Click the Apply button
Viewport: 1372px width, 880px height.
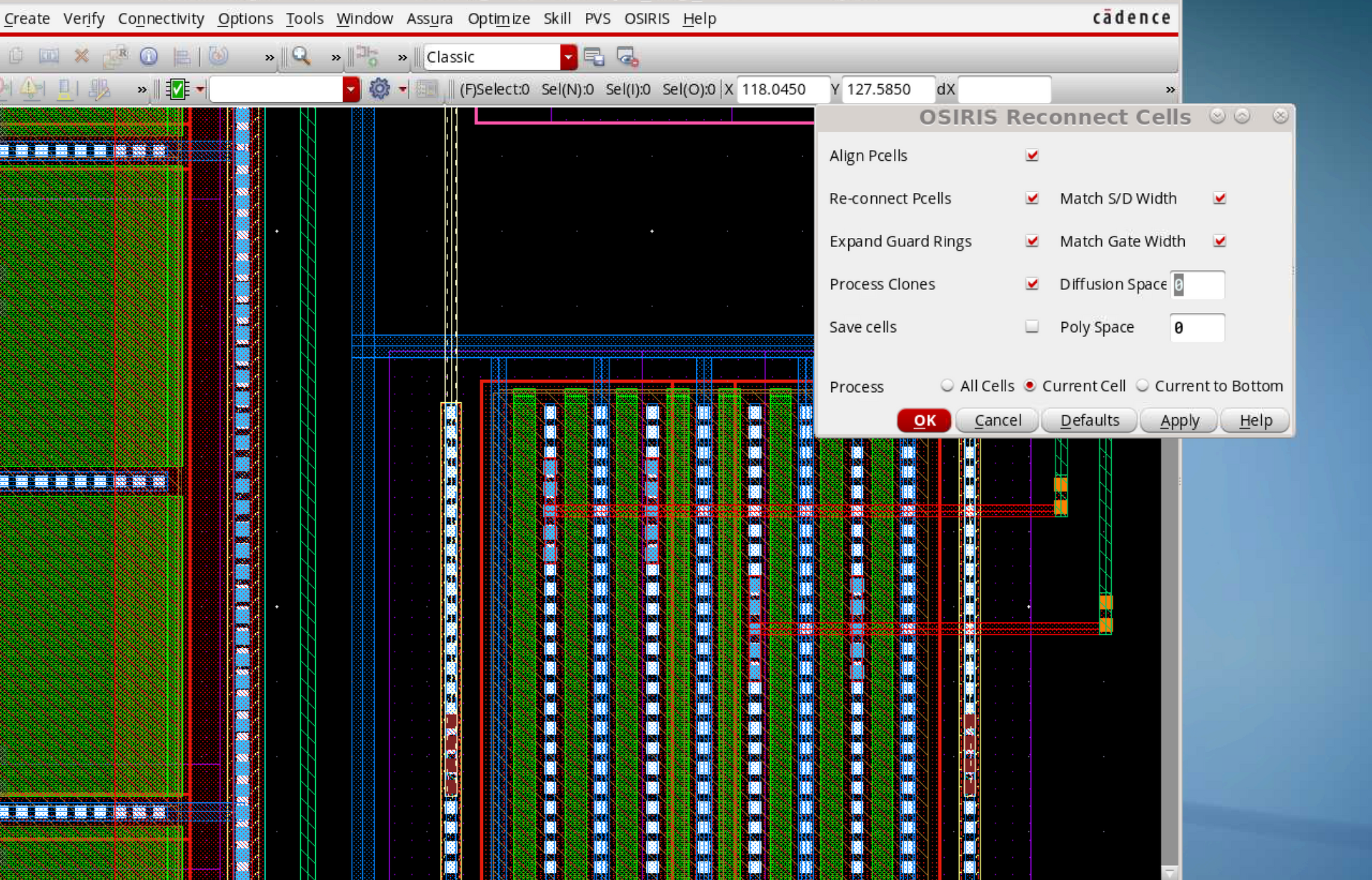pyautogui.click(x=1179, y=420)
